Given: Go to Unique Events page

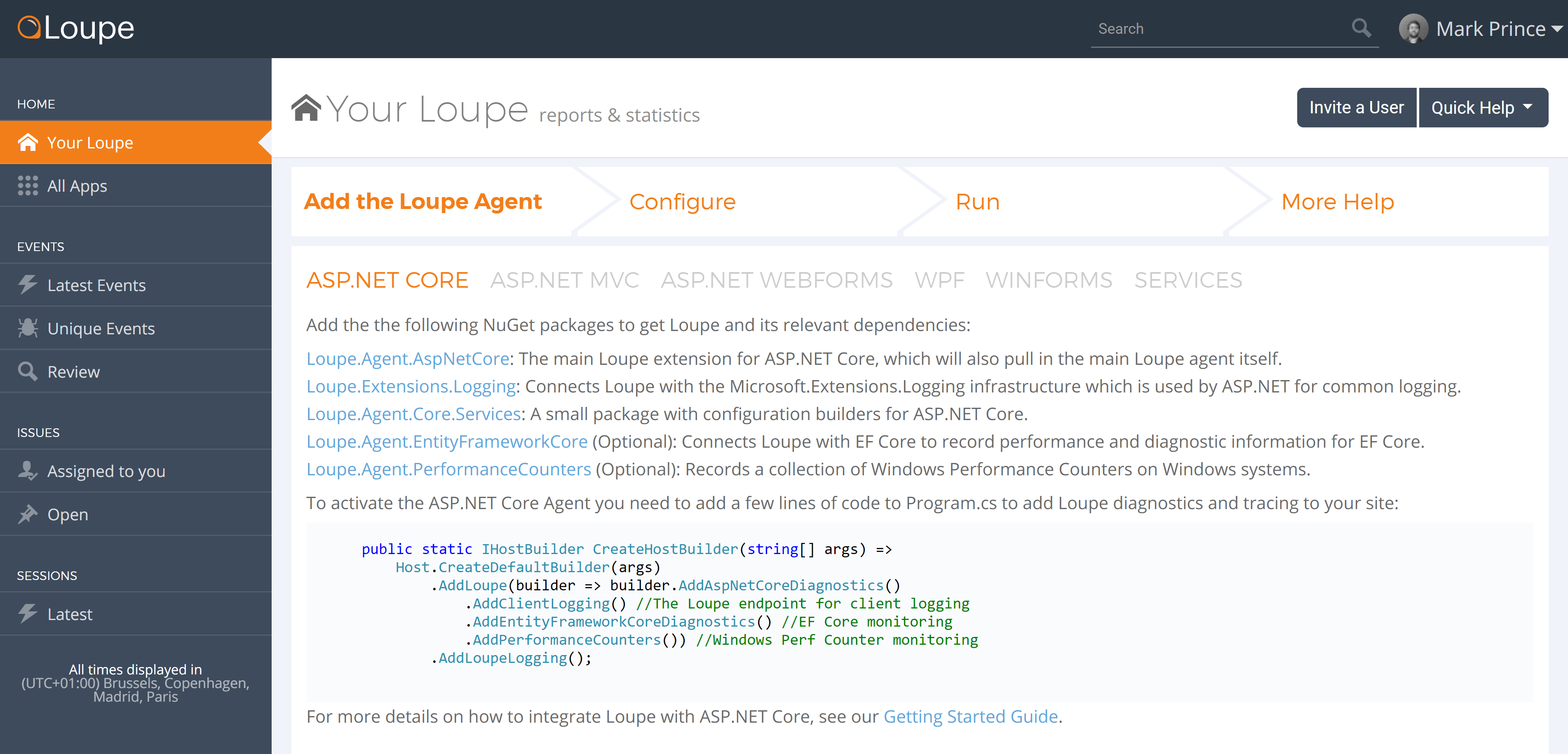Looking at the screenshot, I should tap(136, 328).
